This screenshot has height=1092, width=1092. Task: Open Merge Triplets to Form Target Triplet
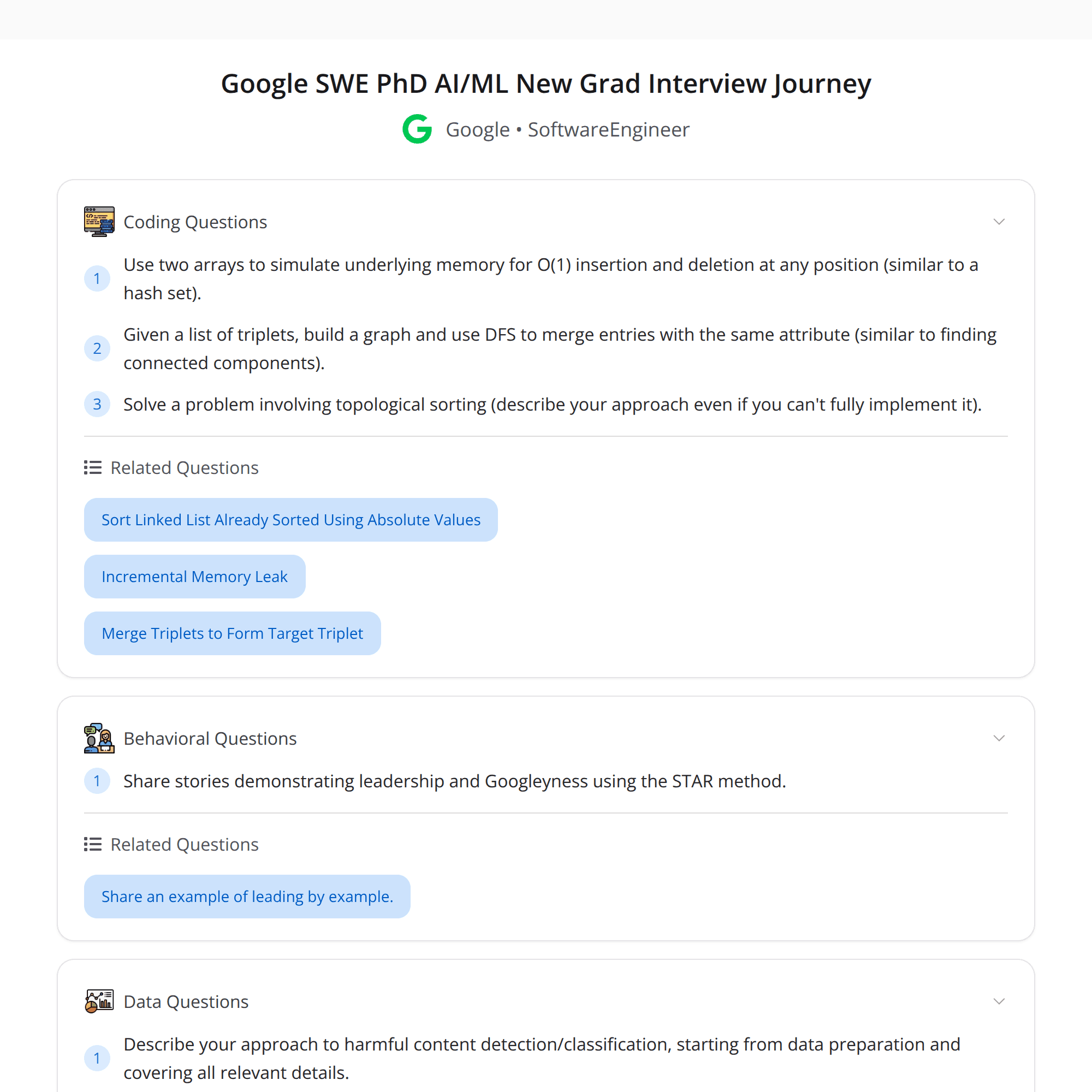[x=232, y=633]
